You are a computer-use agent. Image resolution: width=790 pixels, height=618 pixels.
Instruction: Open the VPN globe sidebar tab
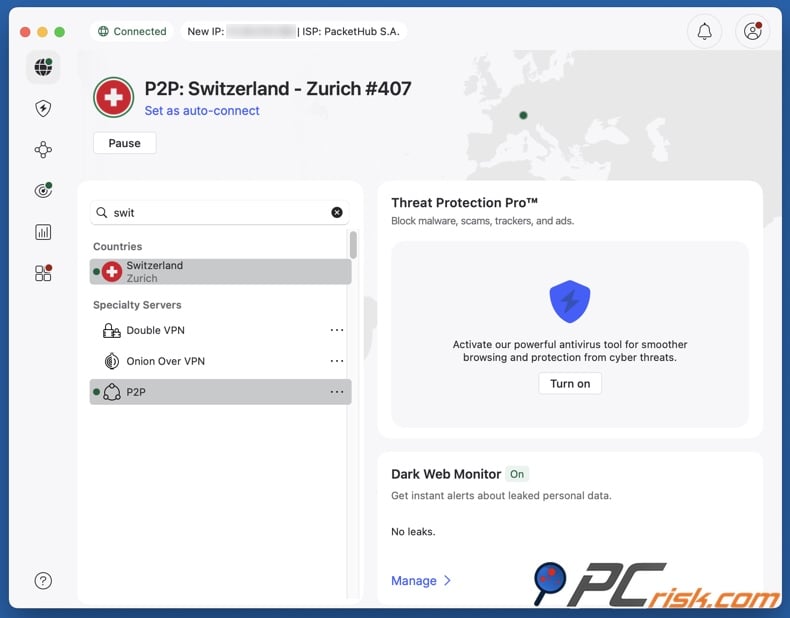43,67
